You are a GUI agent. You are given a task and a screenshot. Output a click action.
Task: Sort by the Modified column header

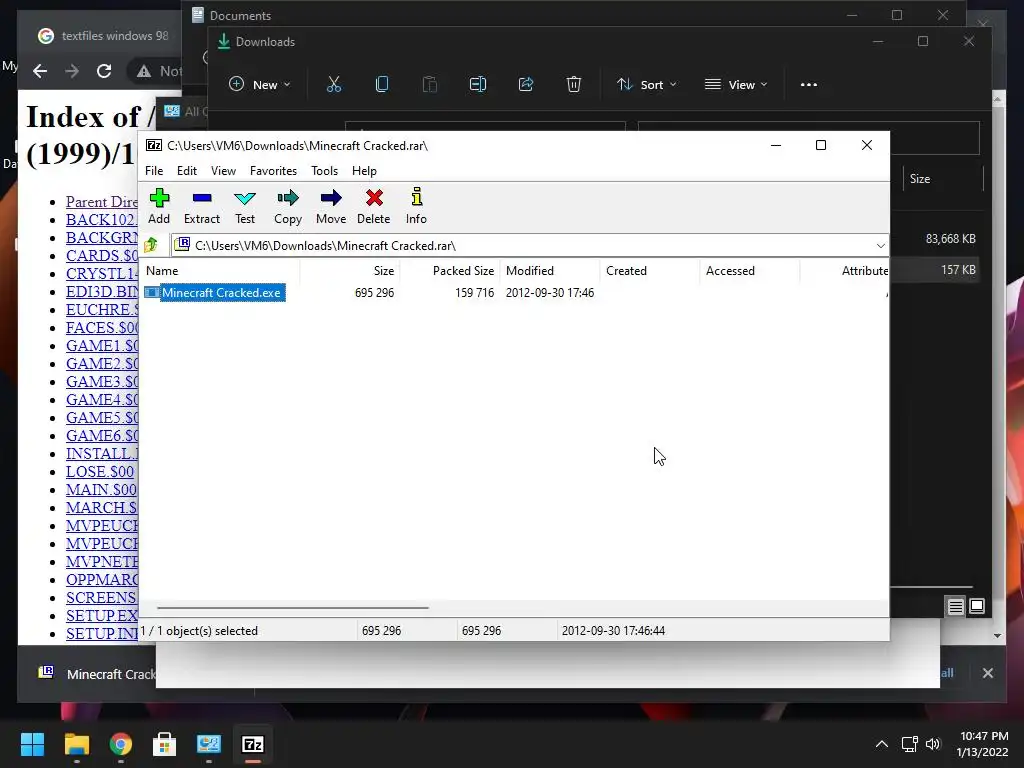click(x=550, y=270)
